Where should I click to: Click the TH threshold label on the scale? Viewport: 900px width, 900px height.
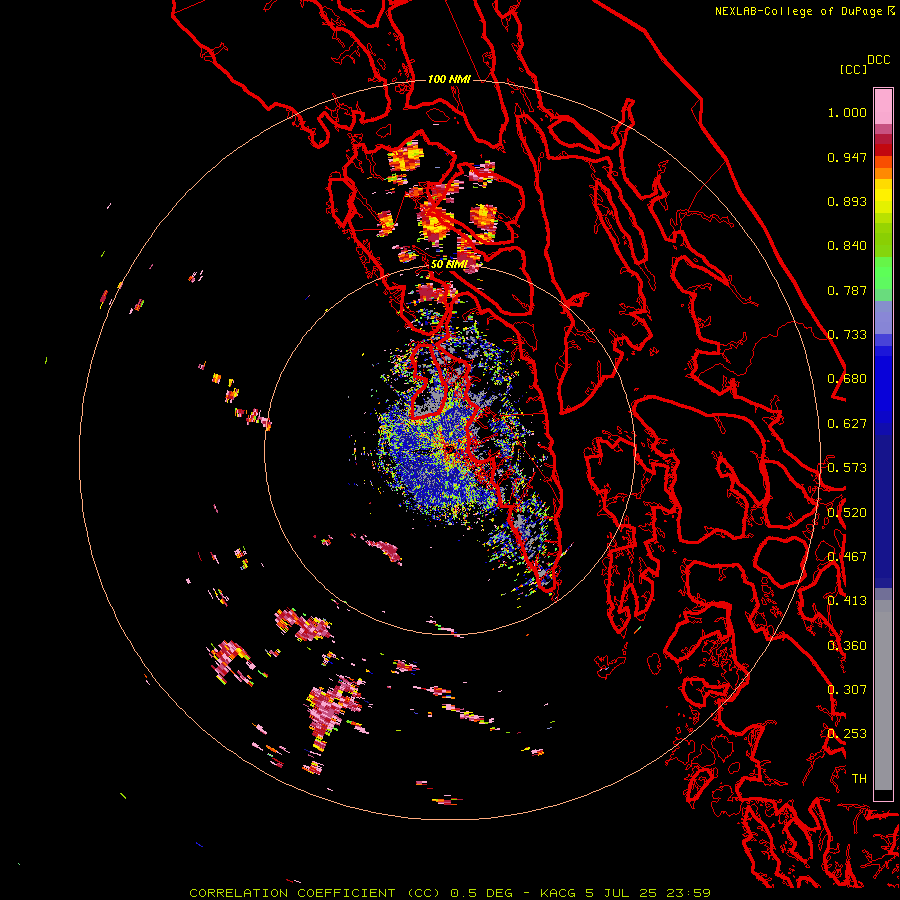[x=859, y=779]
